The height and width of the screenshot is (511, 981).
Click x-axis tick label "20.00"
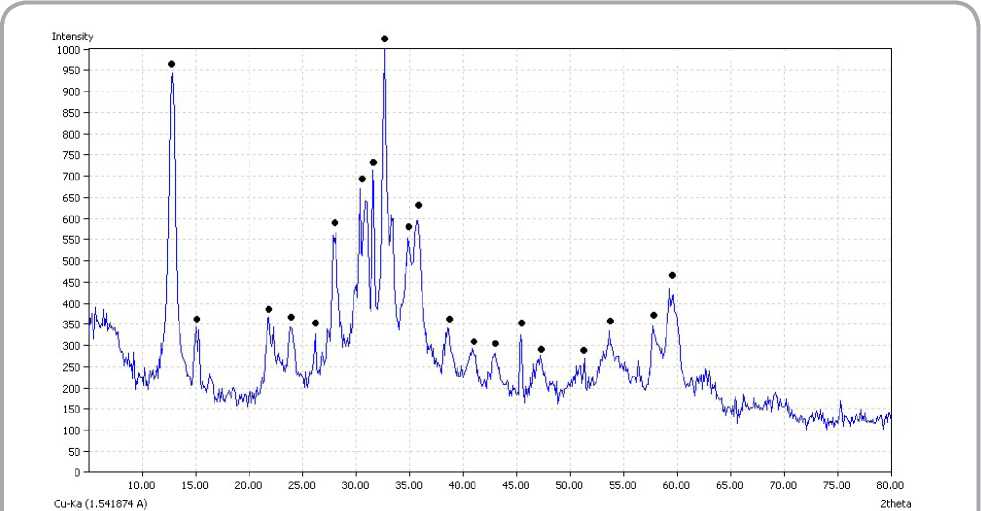coord(249,485)
